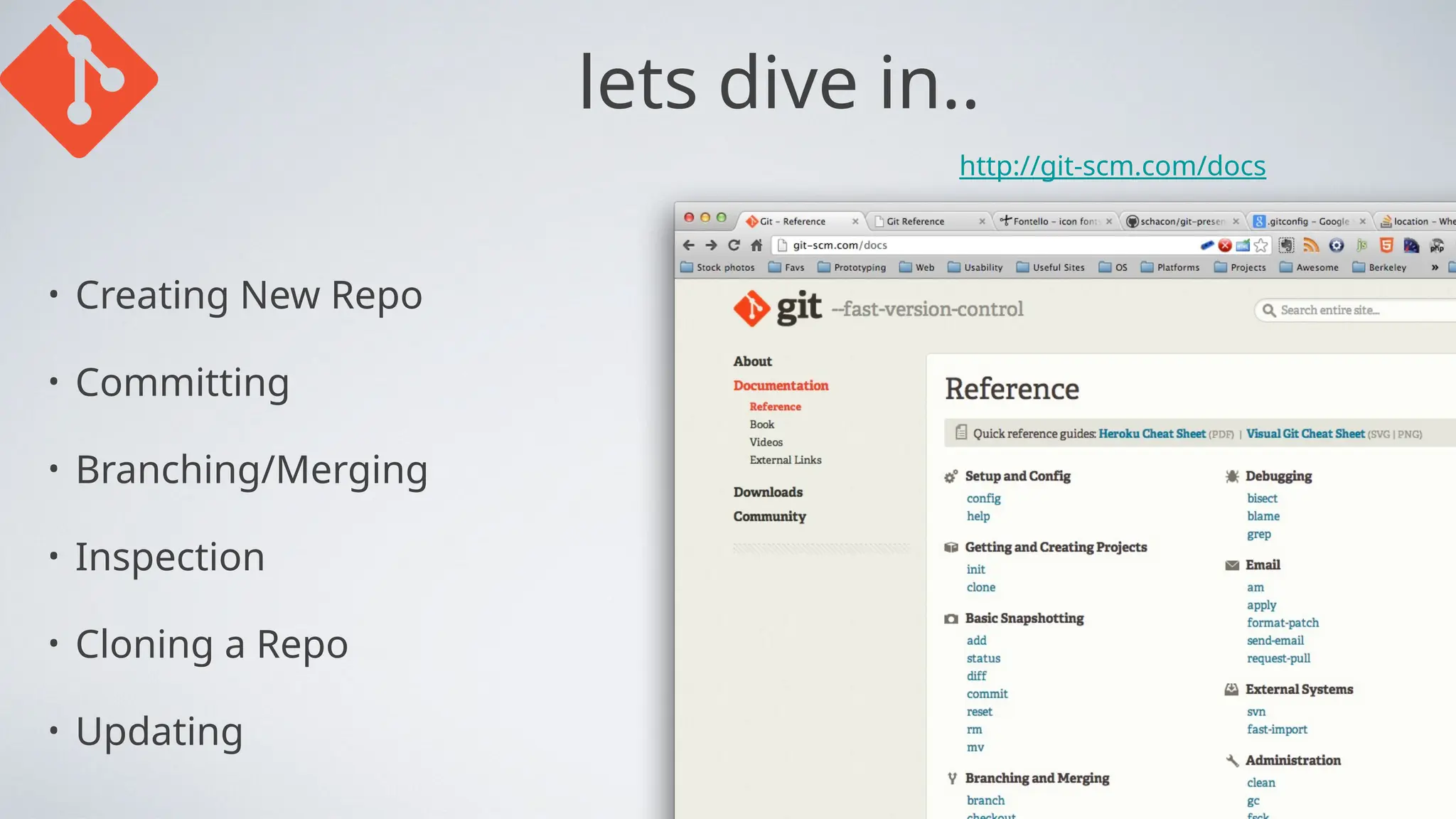Click the Setup and Config gears icon

point(951,476)
